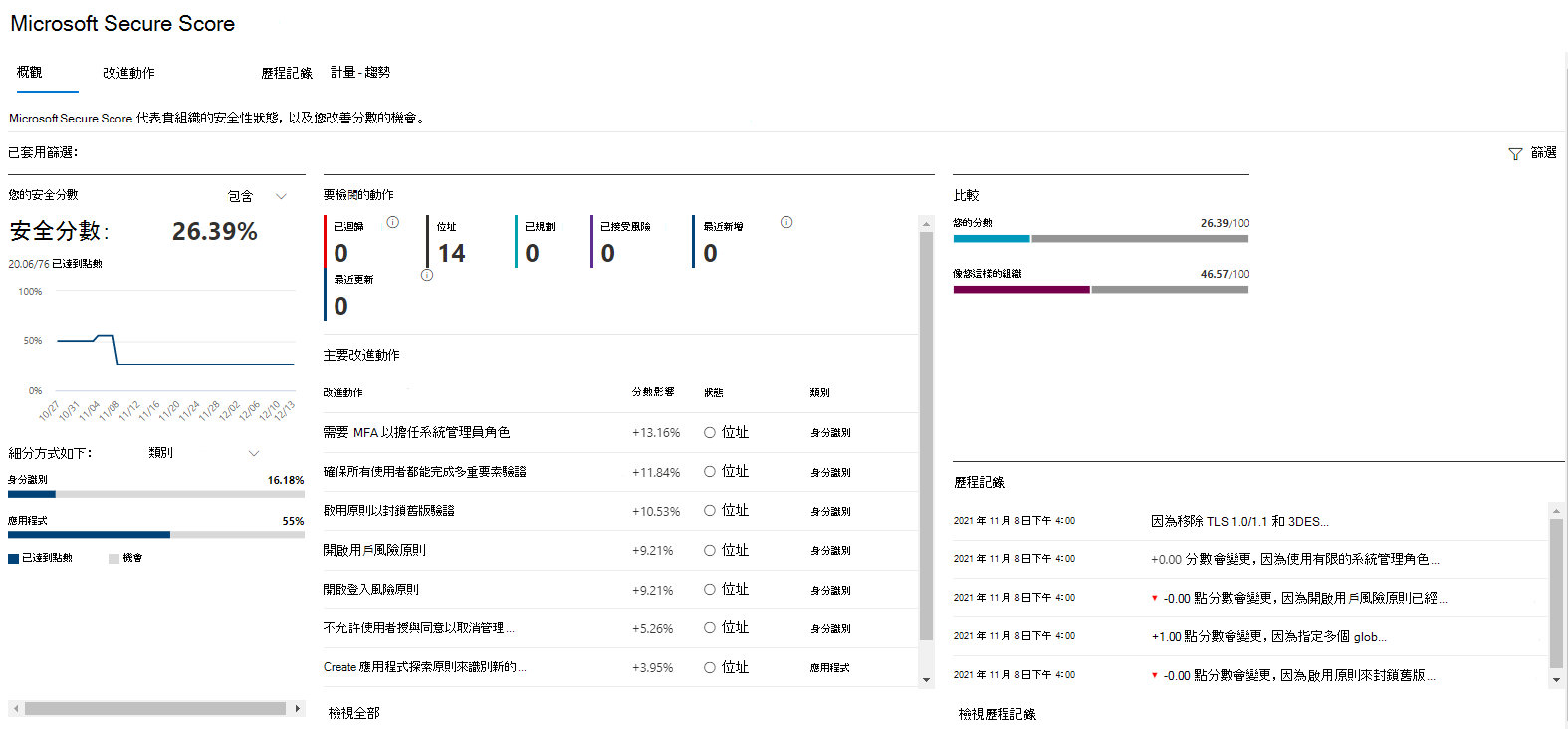The width and height of the screenshot is (1568, 729).
Task: Open 需要 MFA 以擔任系統管理員角色 action
Action: [x=416, y=432]
